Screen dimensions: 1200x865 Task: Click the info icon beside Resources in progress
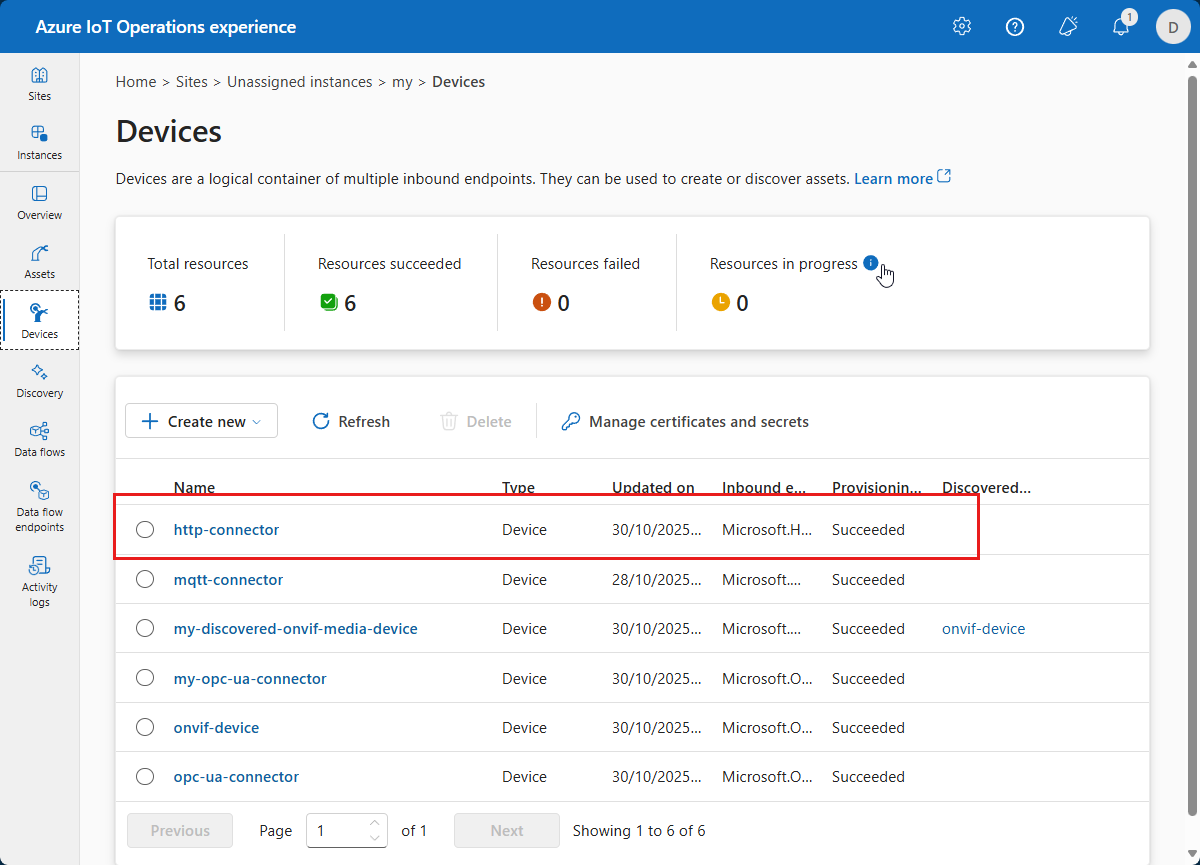point(870,263)
